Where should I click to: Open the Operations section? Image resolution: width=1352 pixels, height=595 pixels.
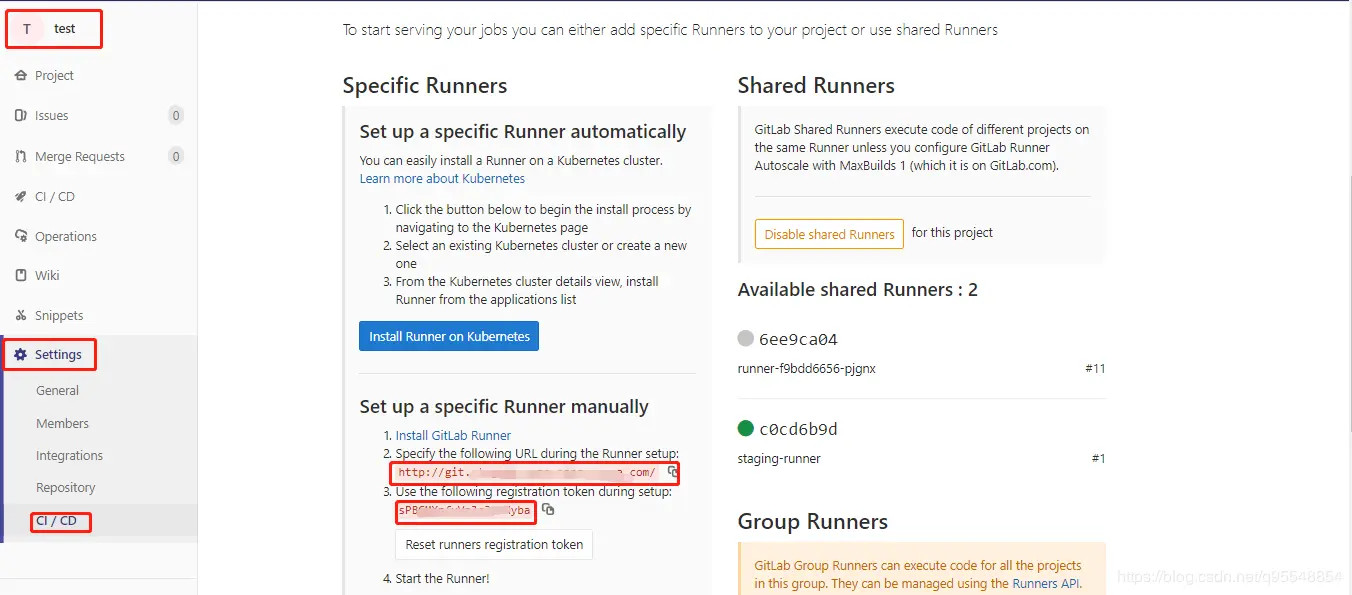tap(66, 237)
